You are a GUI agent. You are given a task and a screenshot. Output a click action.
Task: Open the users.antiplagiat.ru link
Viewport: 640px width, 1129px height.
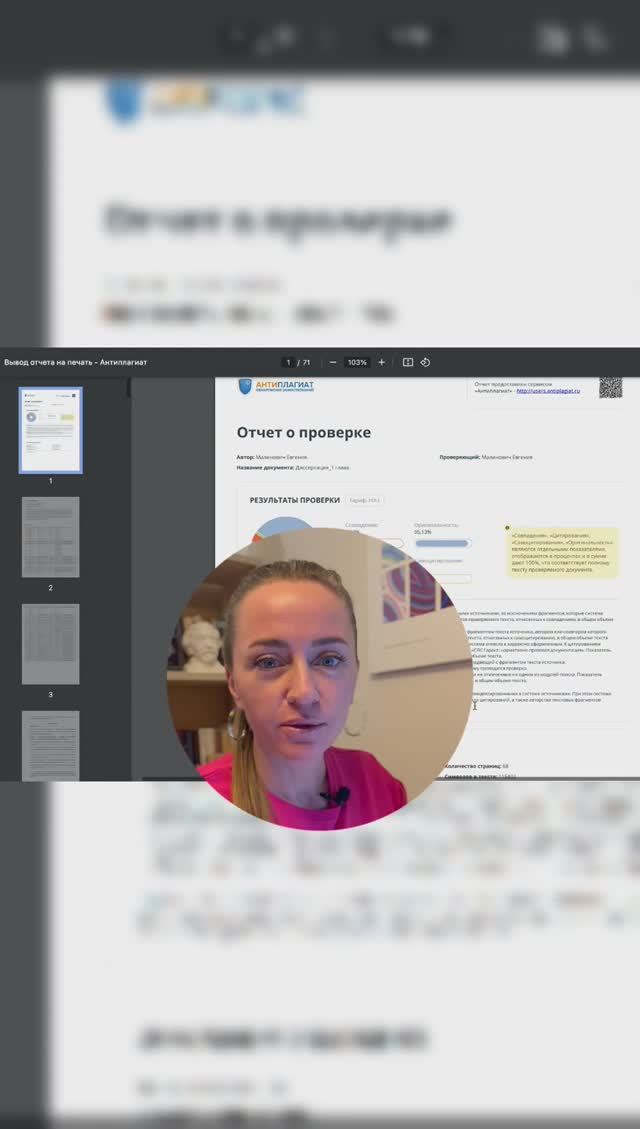click(548, 390)
